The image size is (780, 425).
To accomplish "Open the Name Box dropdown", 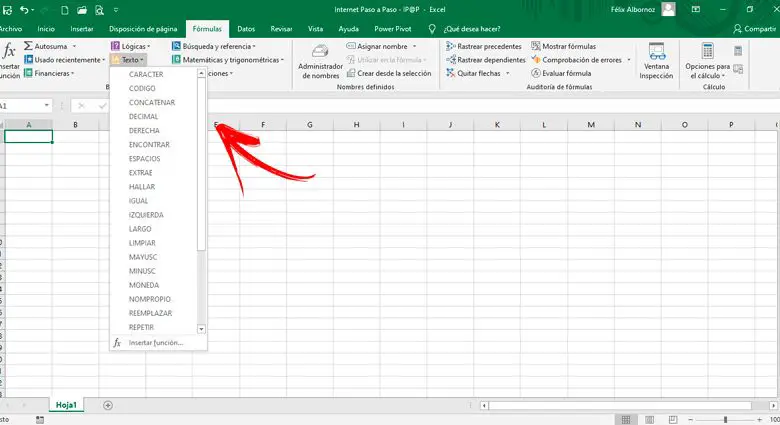I will coord(46,106).
